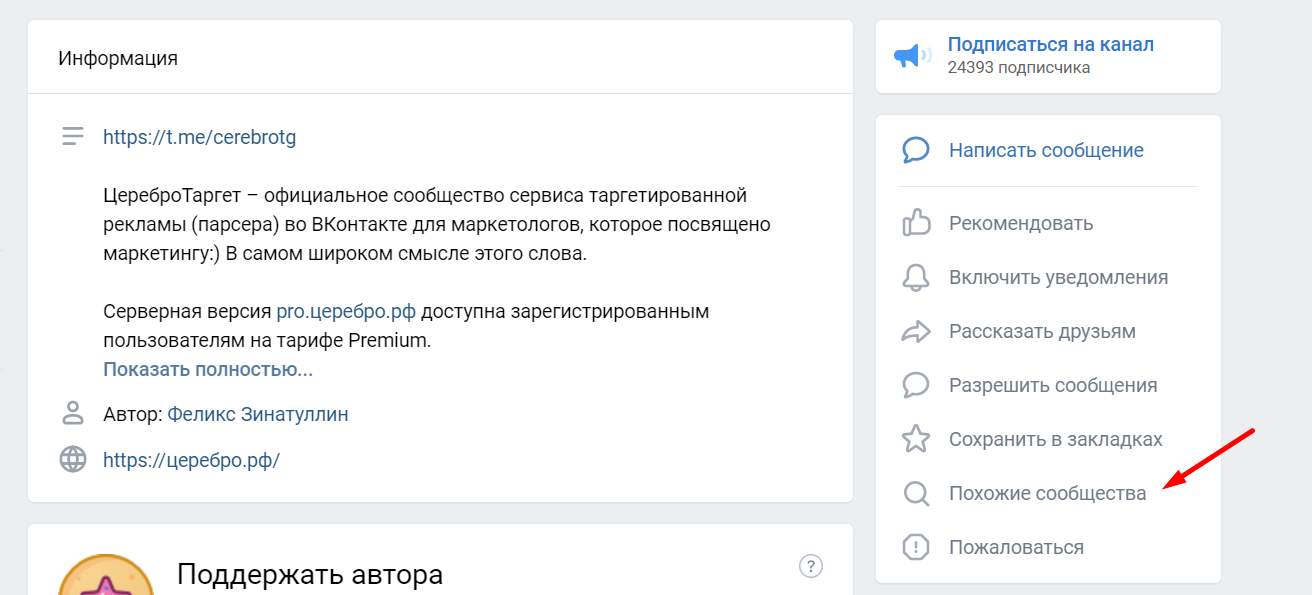Click the report exclamation icon
This screenshot has width=1312, height=595.
(916, 547)
